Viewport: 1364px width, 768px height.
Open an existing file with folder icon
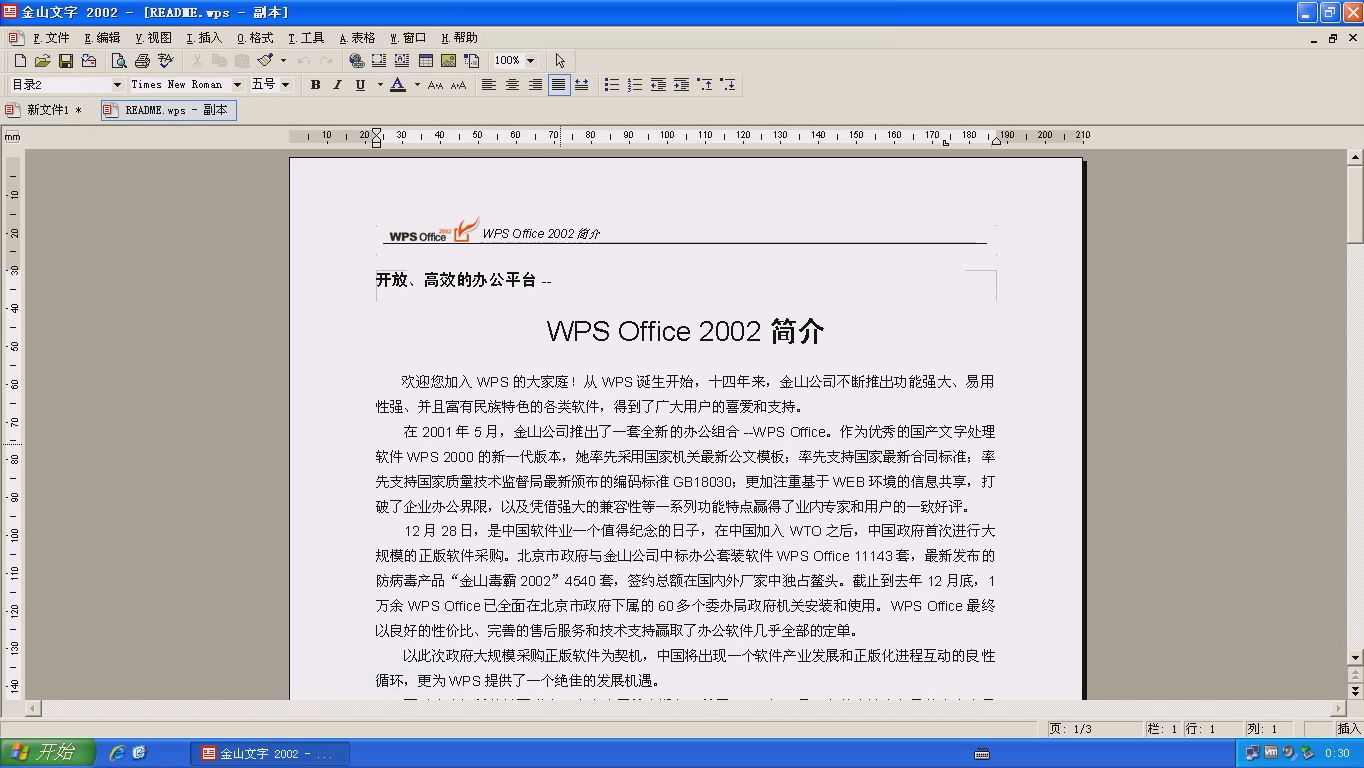42,61
